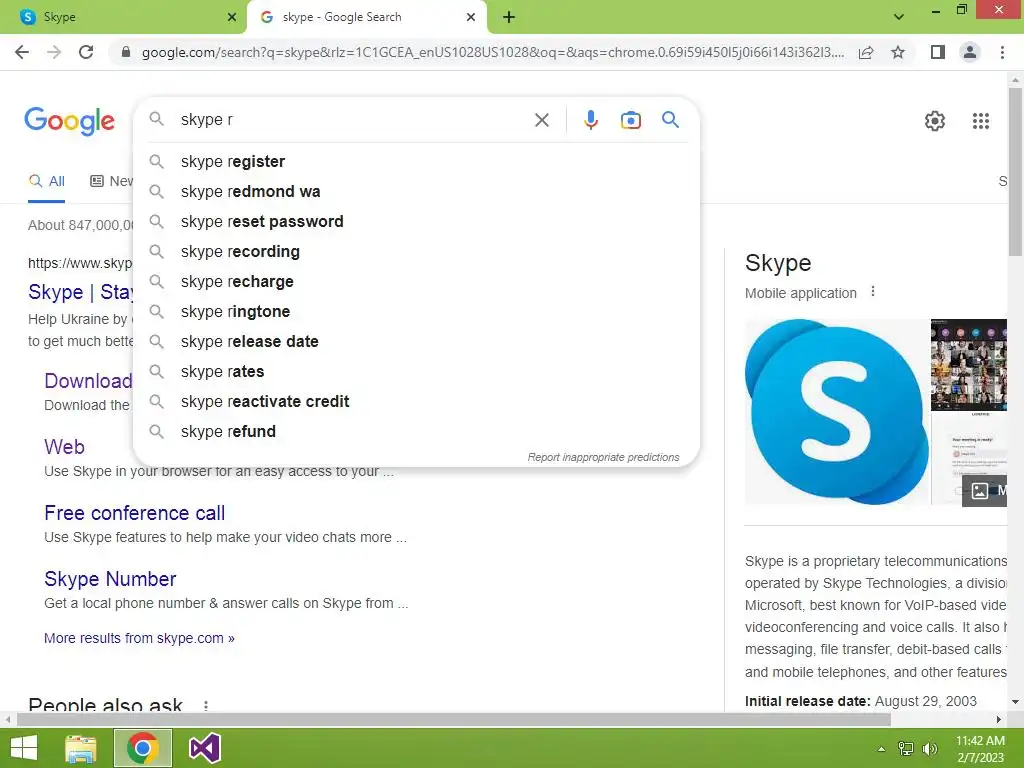The image size is (1024, 768).
Task: Share this page from the address bar
Action: coord(866,52)
